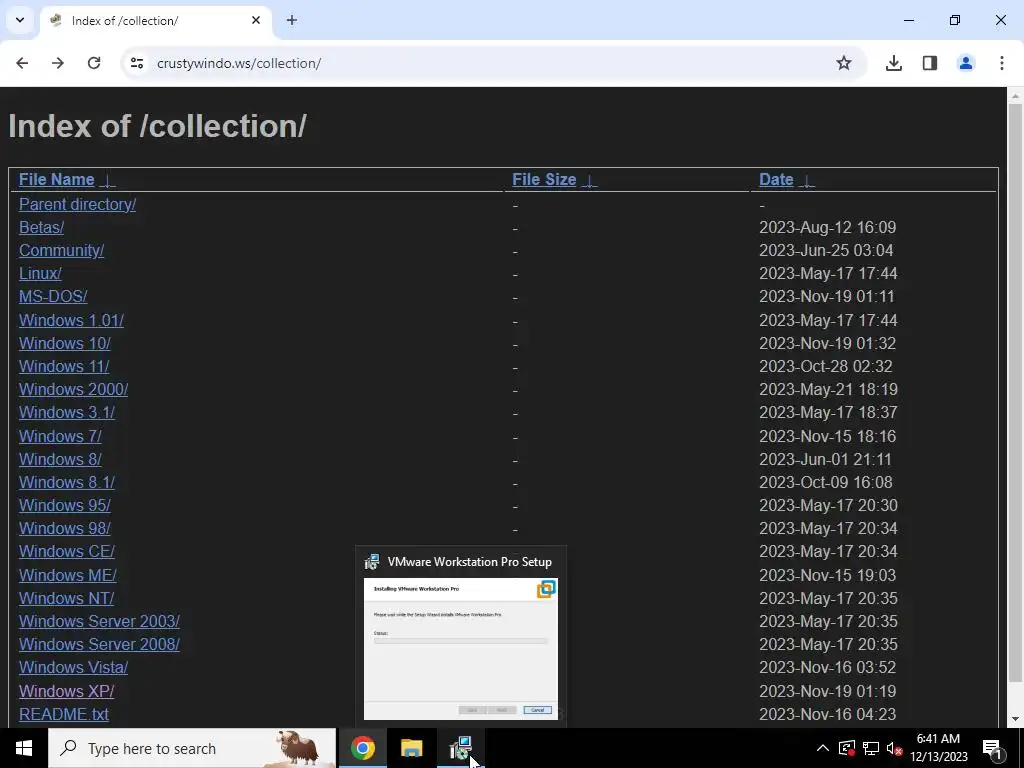Open Chrome downloads panel
The image size is (1024, 768).
pyautogui.click(x=894, y=63)
